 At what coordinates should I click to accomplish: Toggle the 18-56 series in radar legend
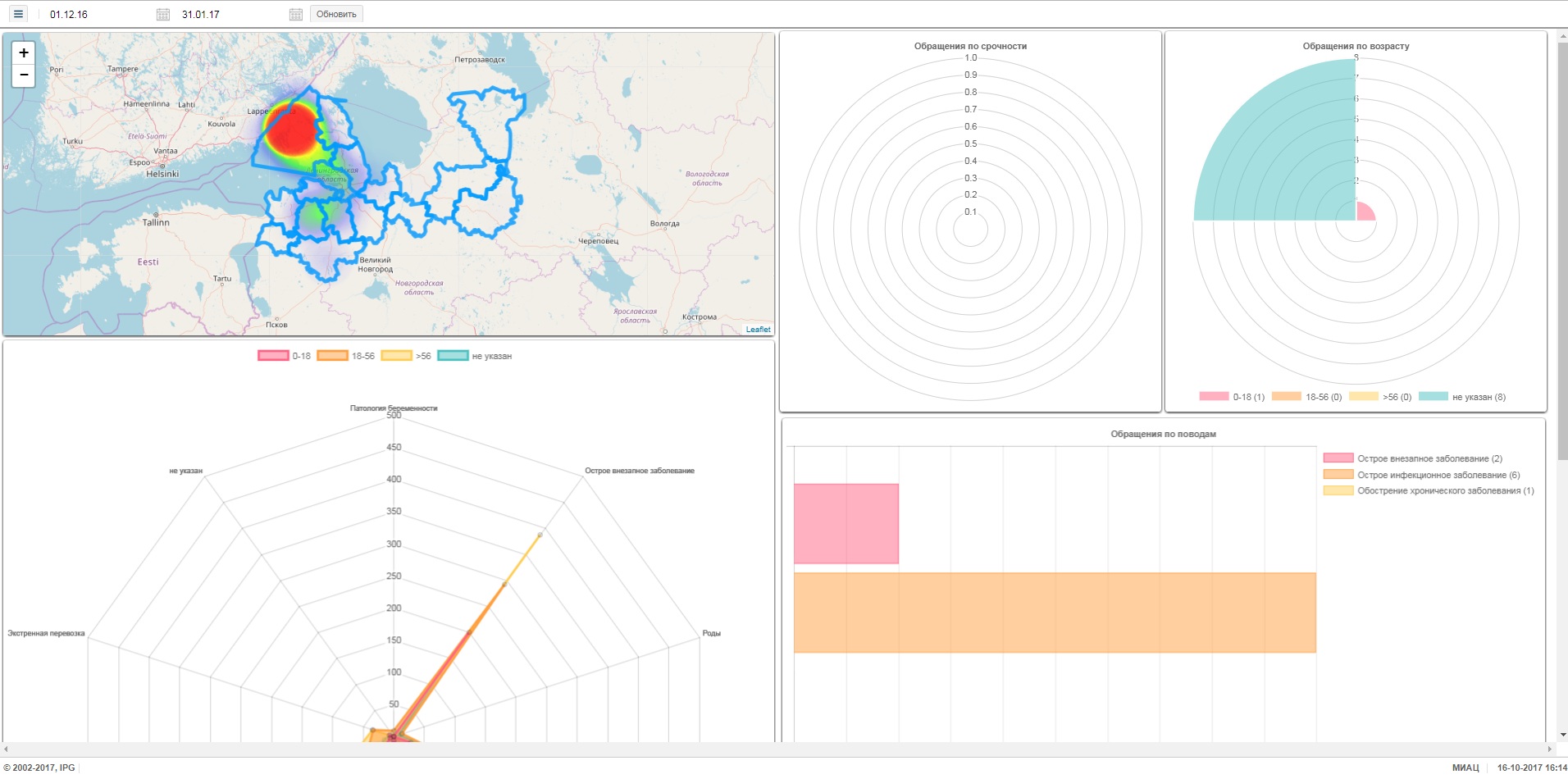[345, 356]
